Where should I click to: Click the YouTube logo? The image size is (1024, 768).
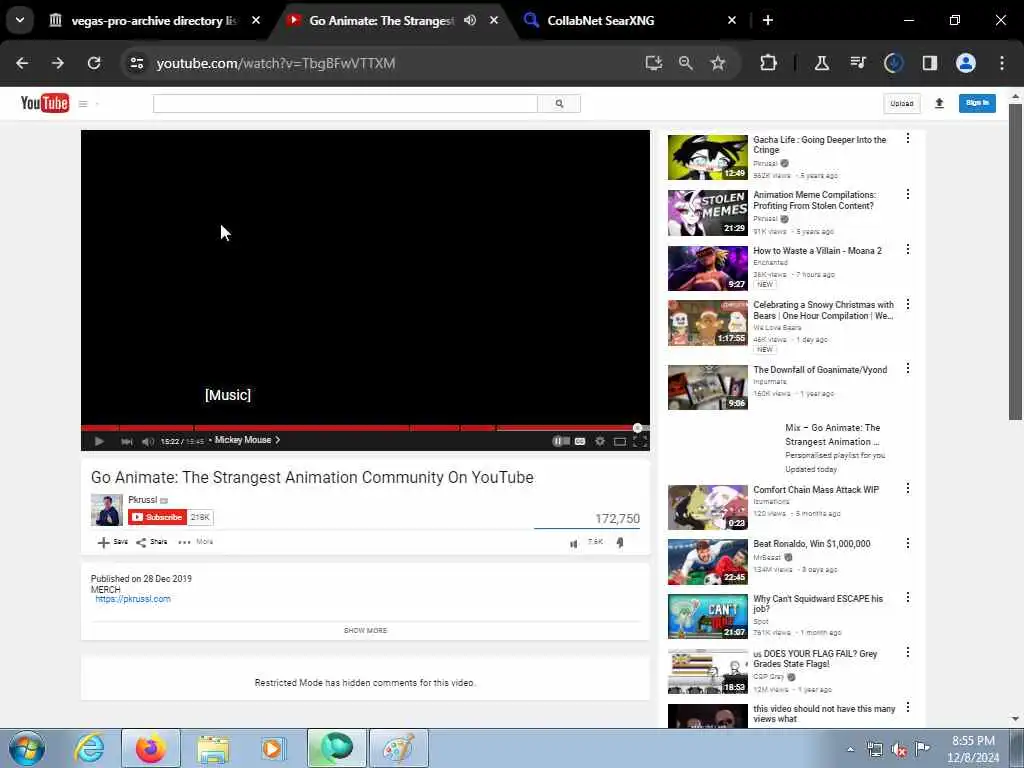point(44,103)
